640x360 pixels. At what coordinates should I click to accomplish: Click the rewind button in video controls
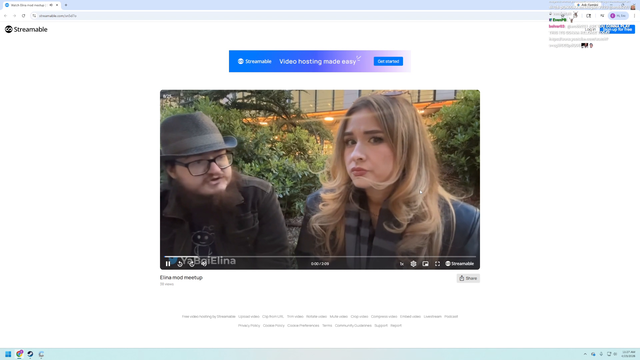[x=180, y=264]
